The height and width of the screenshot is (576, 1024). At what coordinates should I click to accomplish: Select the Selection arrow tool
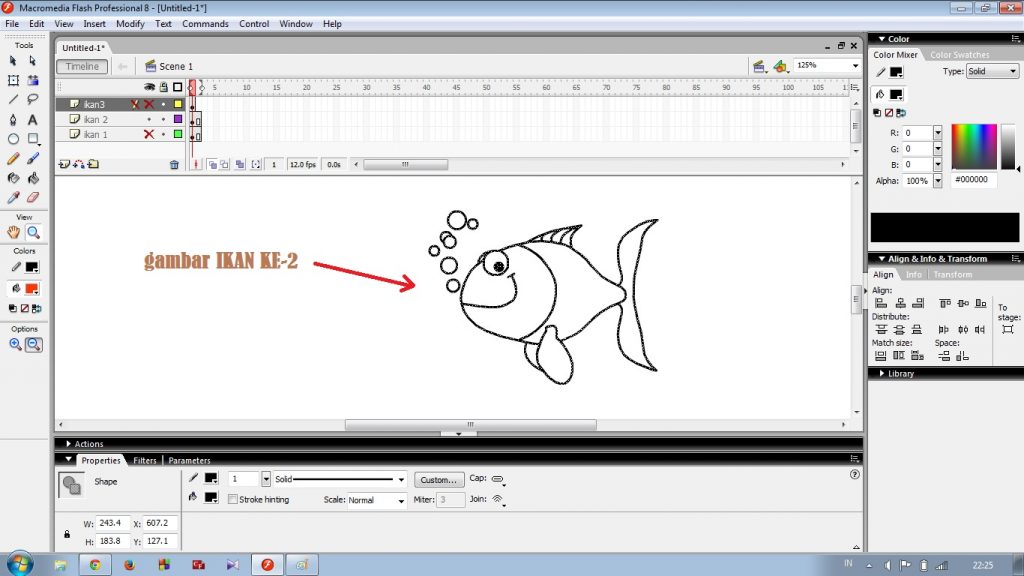13,61
